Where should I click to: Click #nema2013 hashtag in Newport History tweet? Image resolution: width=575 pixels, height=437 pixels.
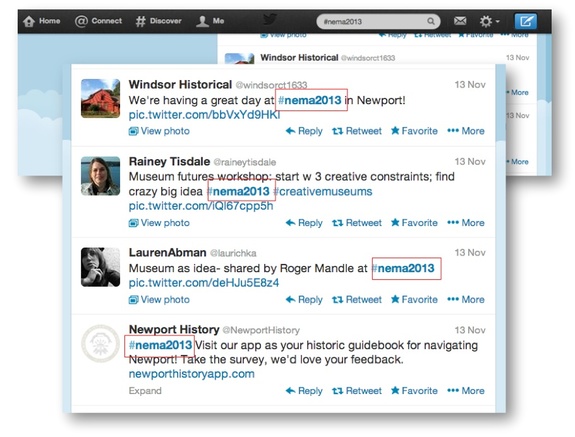(160, 345)
